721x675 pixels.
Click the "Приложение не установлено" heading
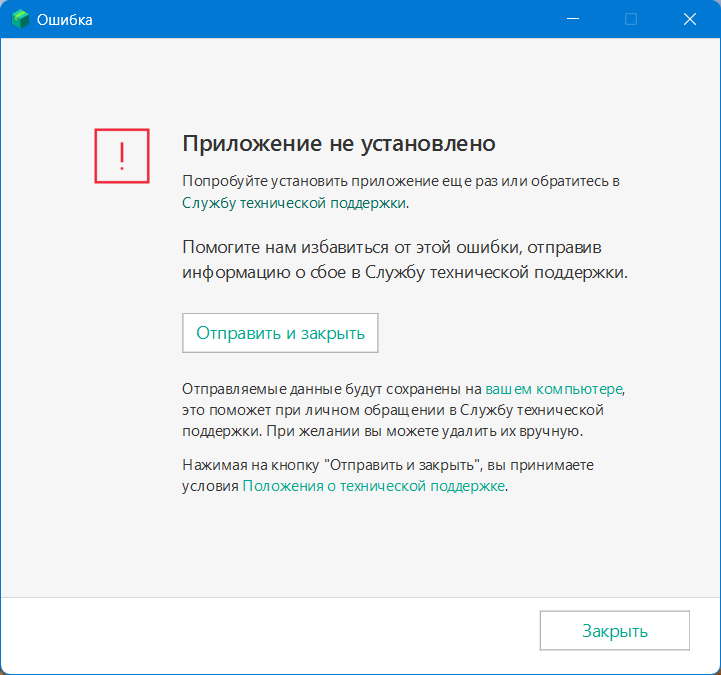coord(339,143)
